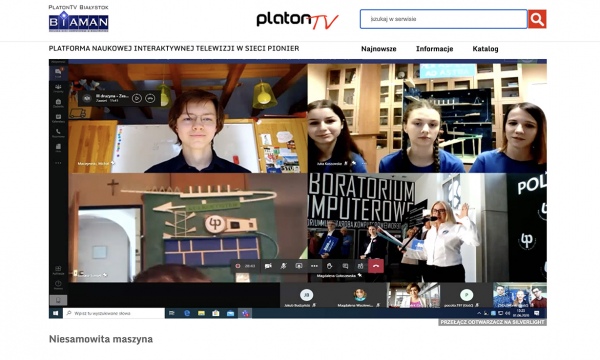
Task: Open Calls phone icon in sidebar
Action: coord(58,133)
